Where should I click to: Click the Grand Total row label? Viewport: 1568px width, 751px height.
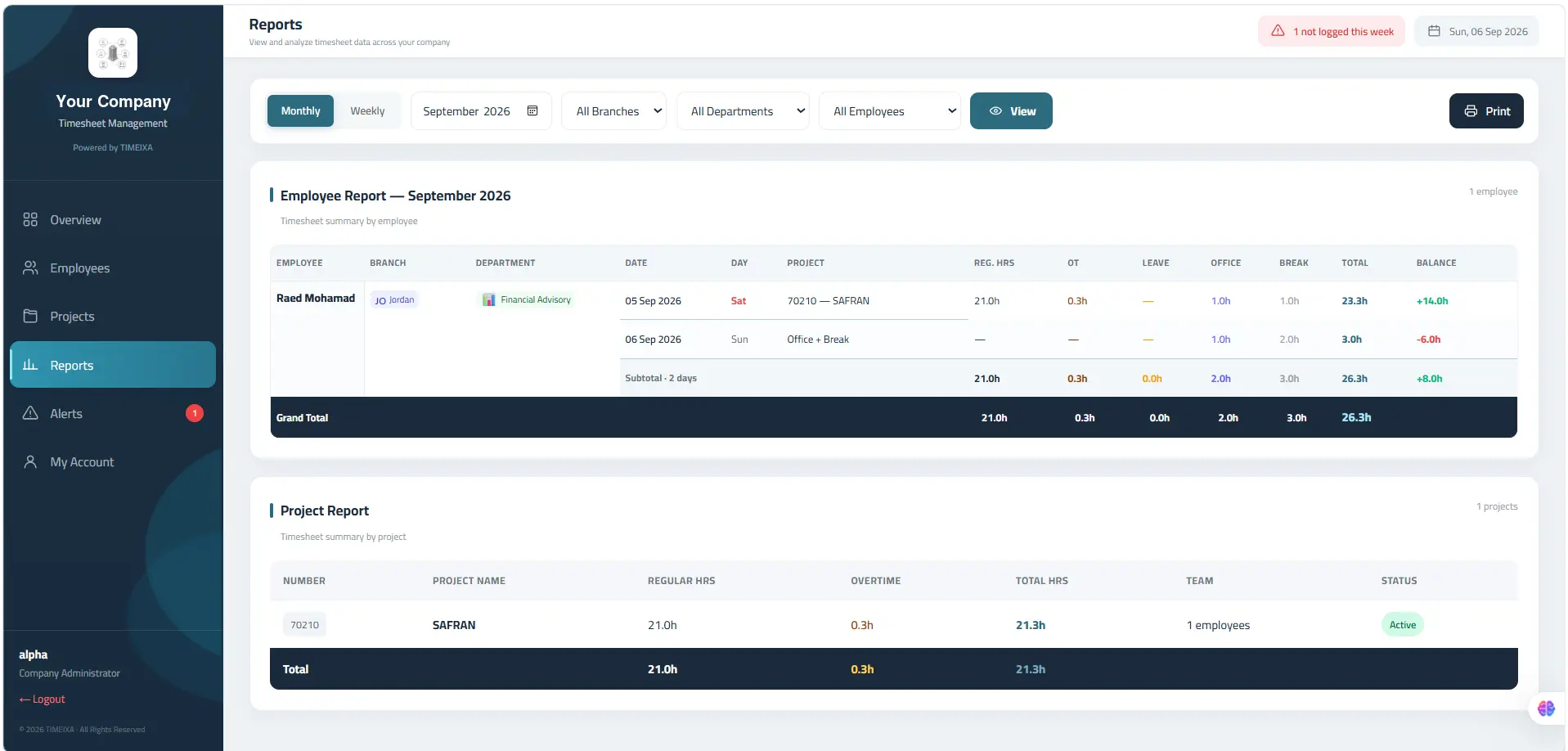302,418
